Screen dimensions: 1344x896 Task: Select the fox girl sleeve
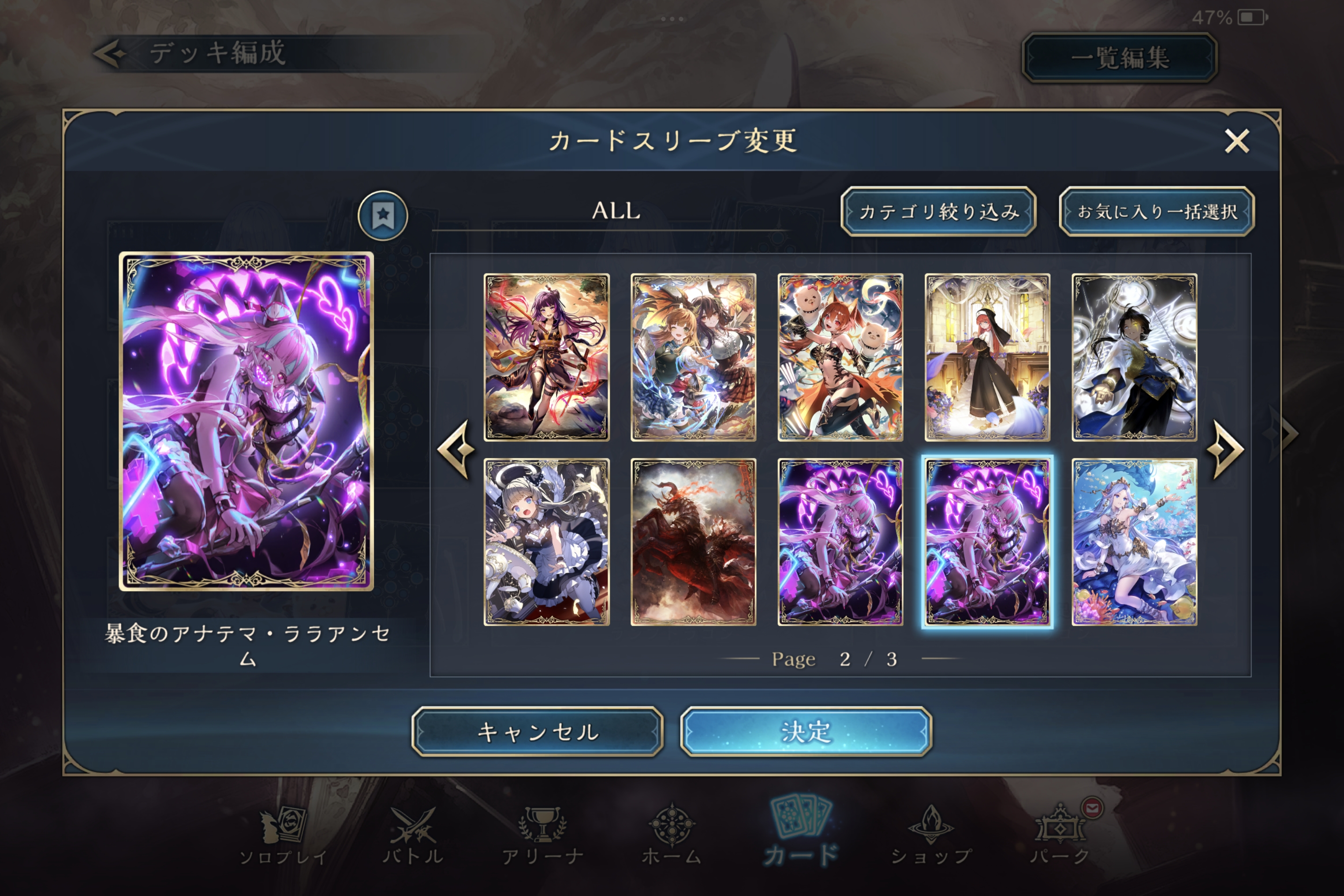click(840, 357)
